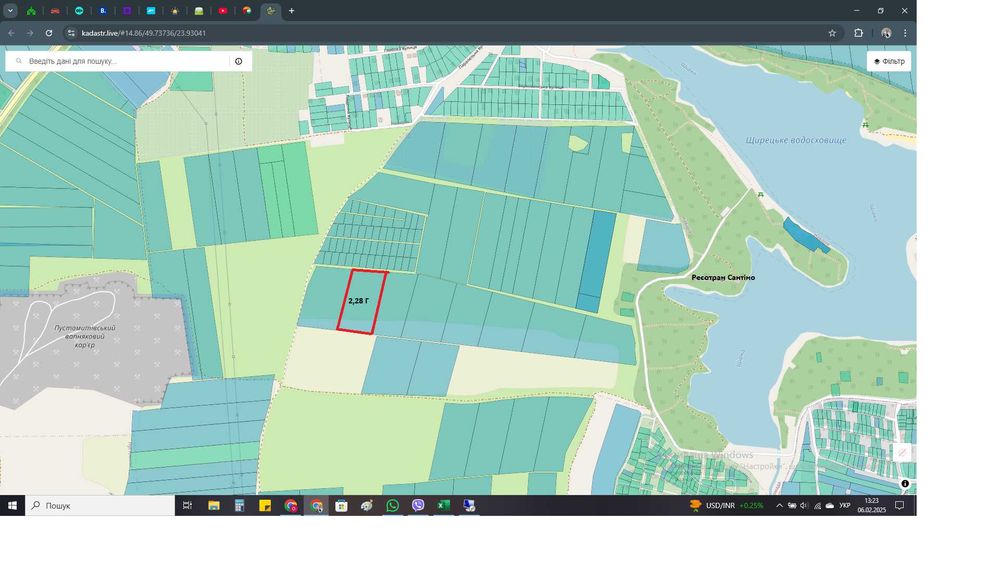Open the Chrome profile avatar

point(886,33)
